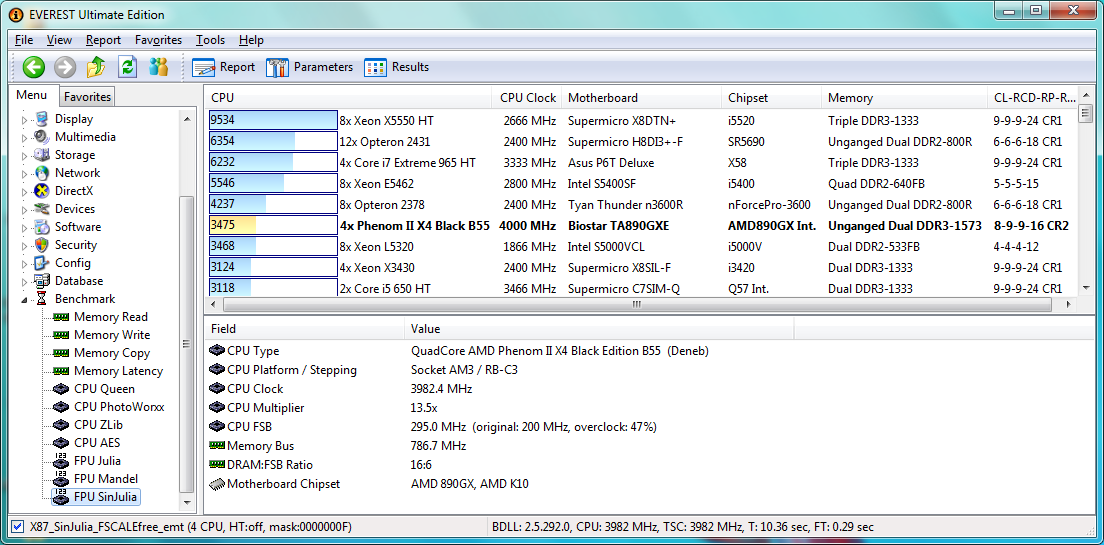Open the Report toolbar button

coord(223,68)
